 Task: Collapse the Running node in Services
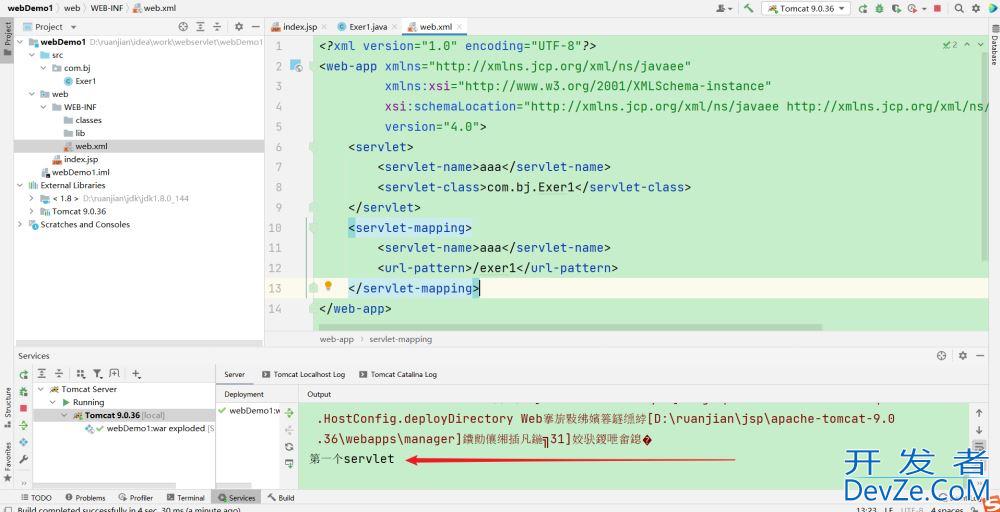coord(53,402)
